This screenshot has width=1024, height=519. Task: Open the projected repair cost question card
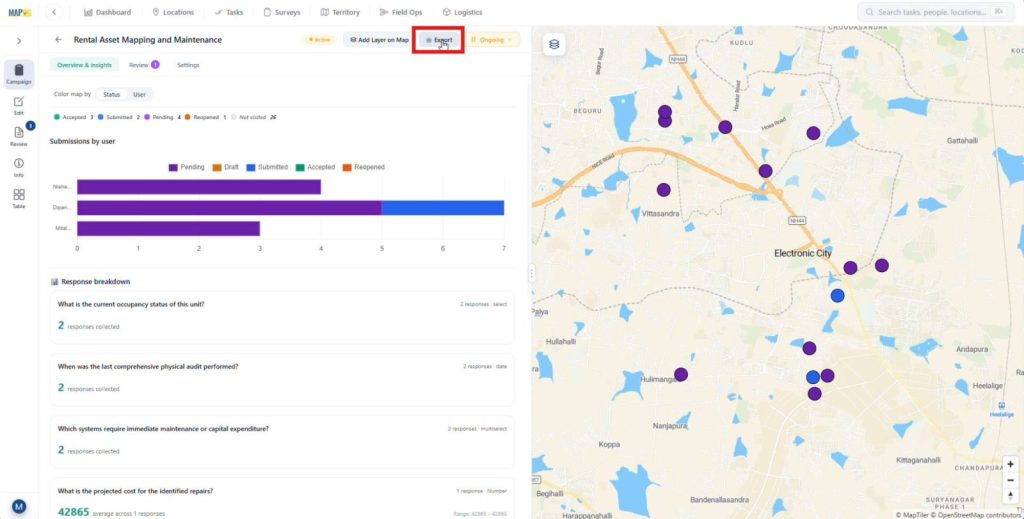[x=282, y=499]
